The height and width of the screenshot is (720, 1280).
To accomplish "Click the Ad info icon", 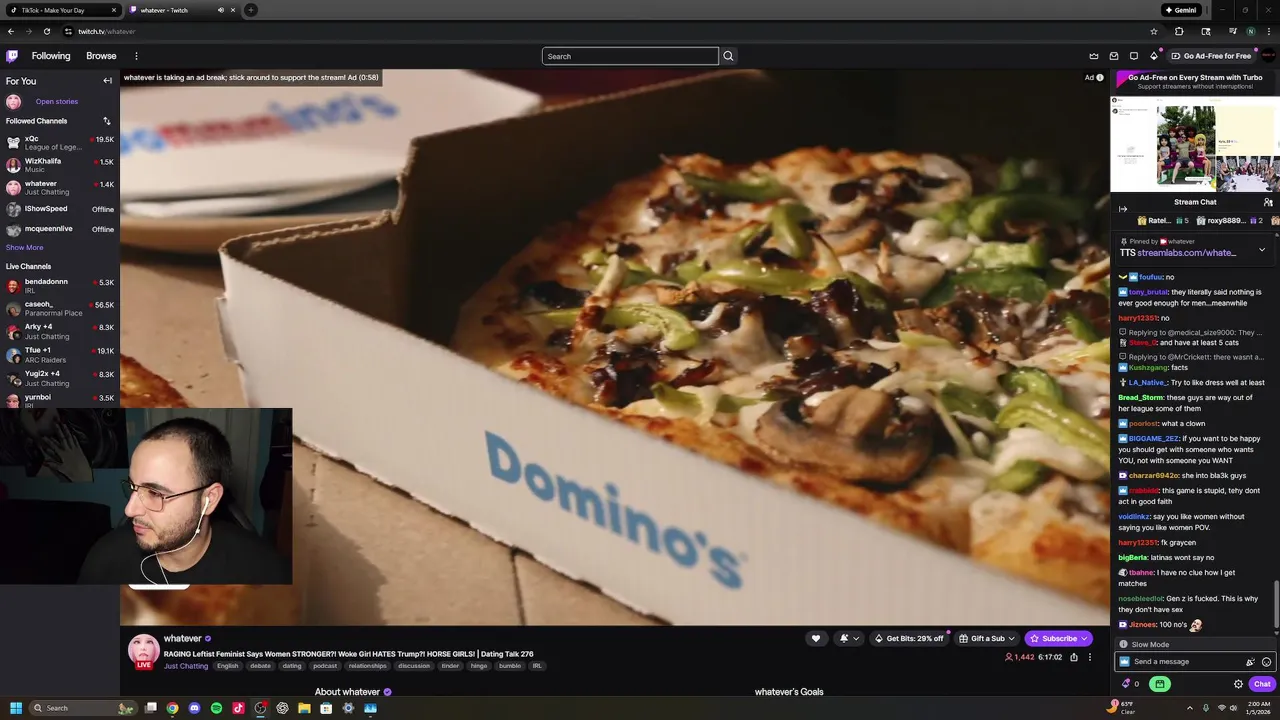I will pos(1100,77).
